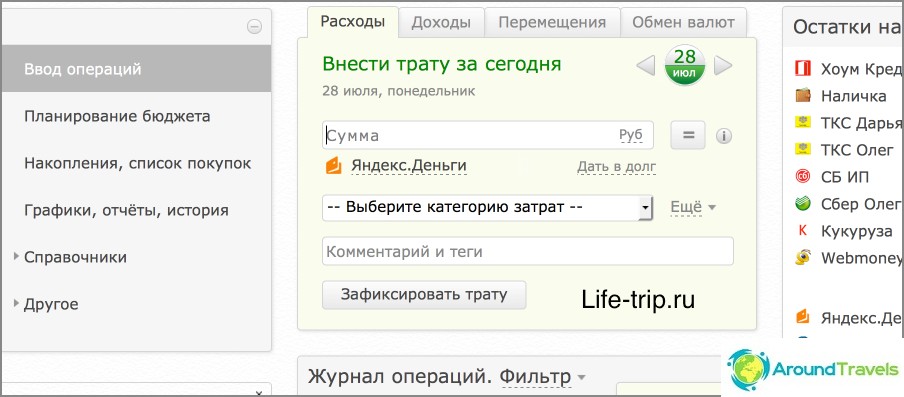
Task: Collapse left menu with minus icon
Action: pyautogui.click(x=254, y=27)
